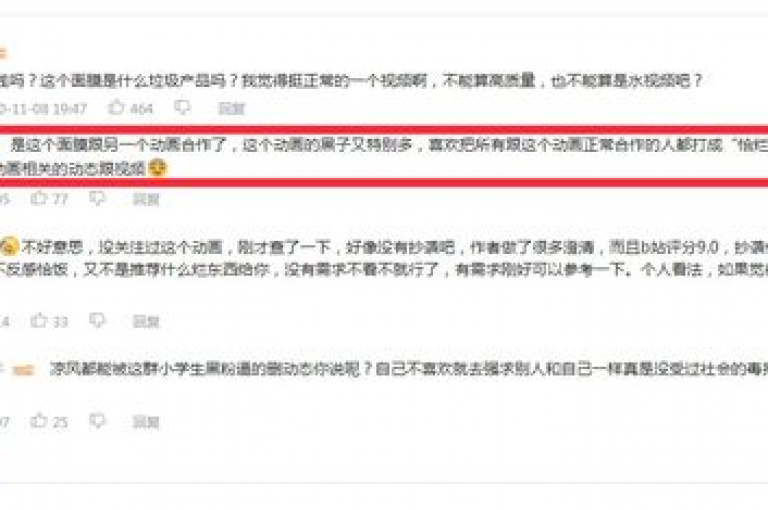Thumbs-down the red-highlighted comment
This screenshot has height=510, width=768.
point(97,198)
